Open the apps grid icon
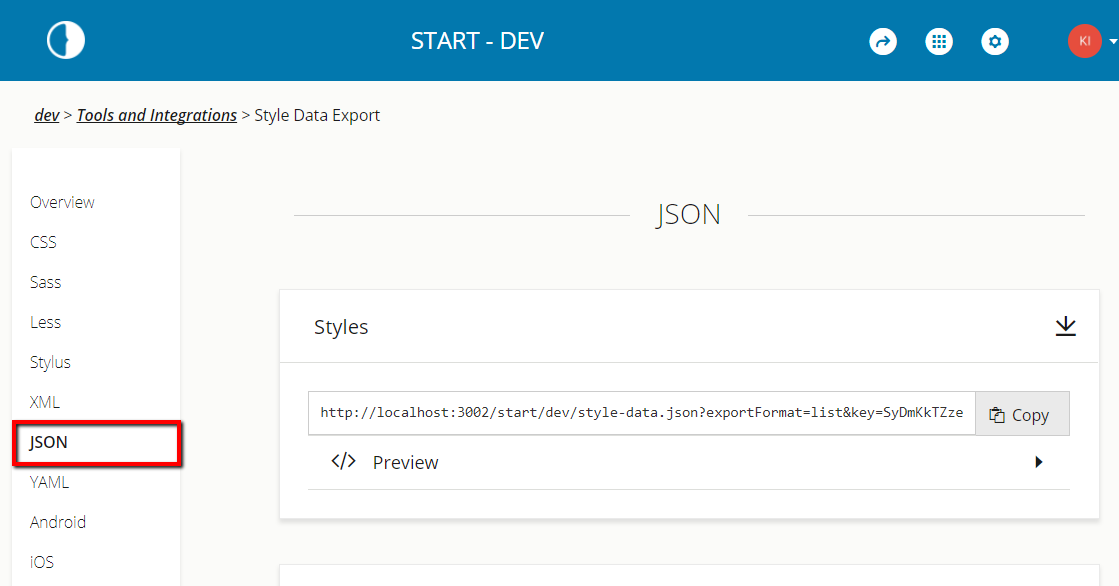Screen dimensions: 1119x586 938,41
